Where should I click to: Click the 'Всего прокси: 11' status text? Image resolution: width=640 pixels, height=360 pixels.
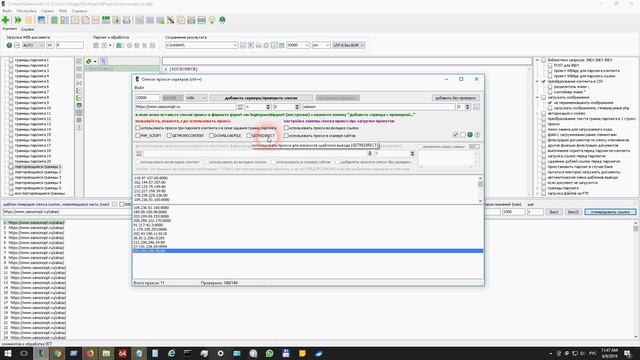click(149, 283)
